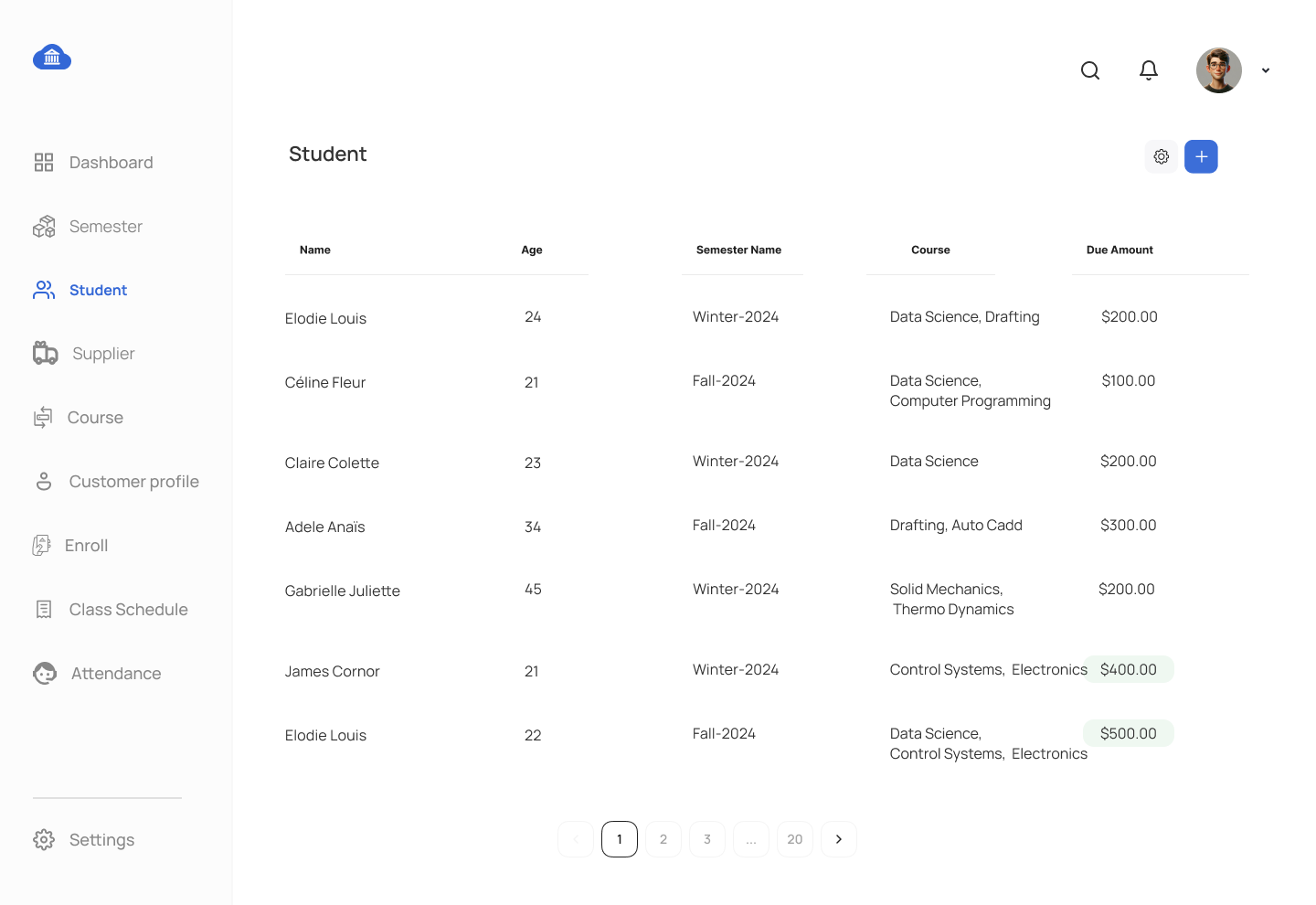The image size is (1316, 905).
Task: Go to the Enroll page
Action: [x=87, y=546]
